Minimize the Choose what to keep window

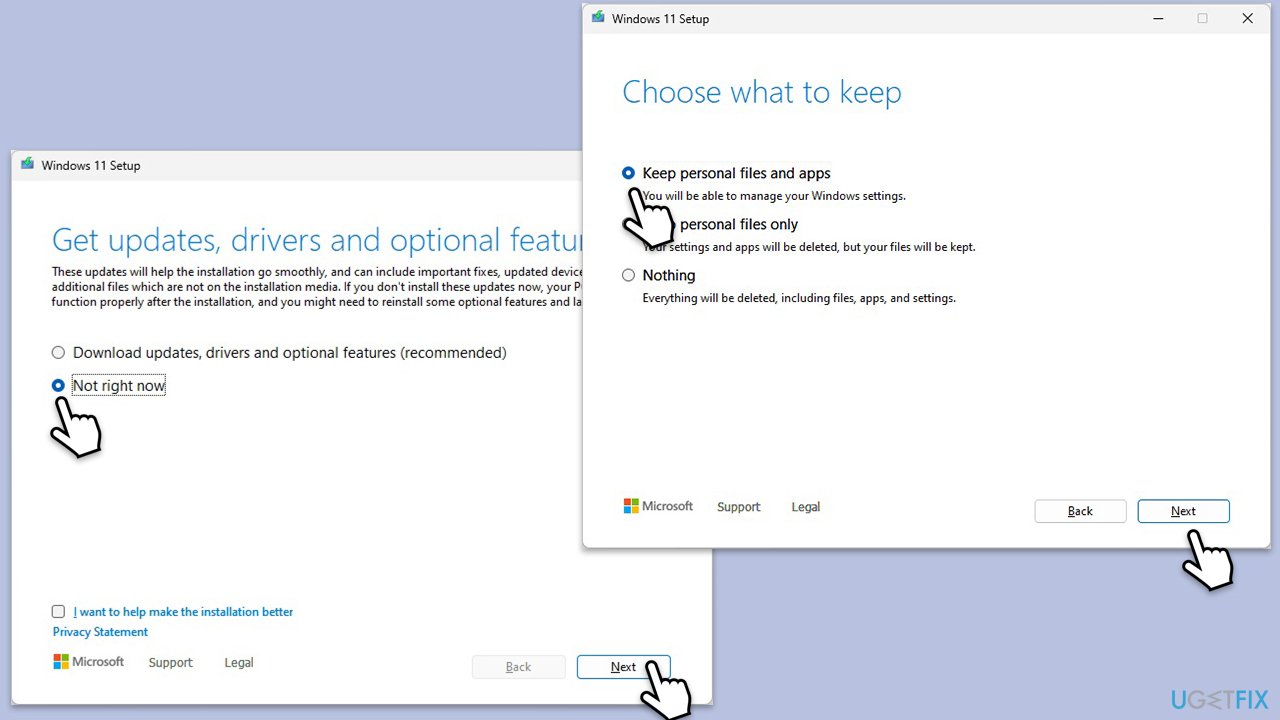[1157, 18]
